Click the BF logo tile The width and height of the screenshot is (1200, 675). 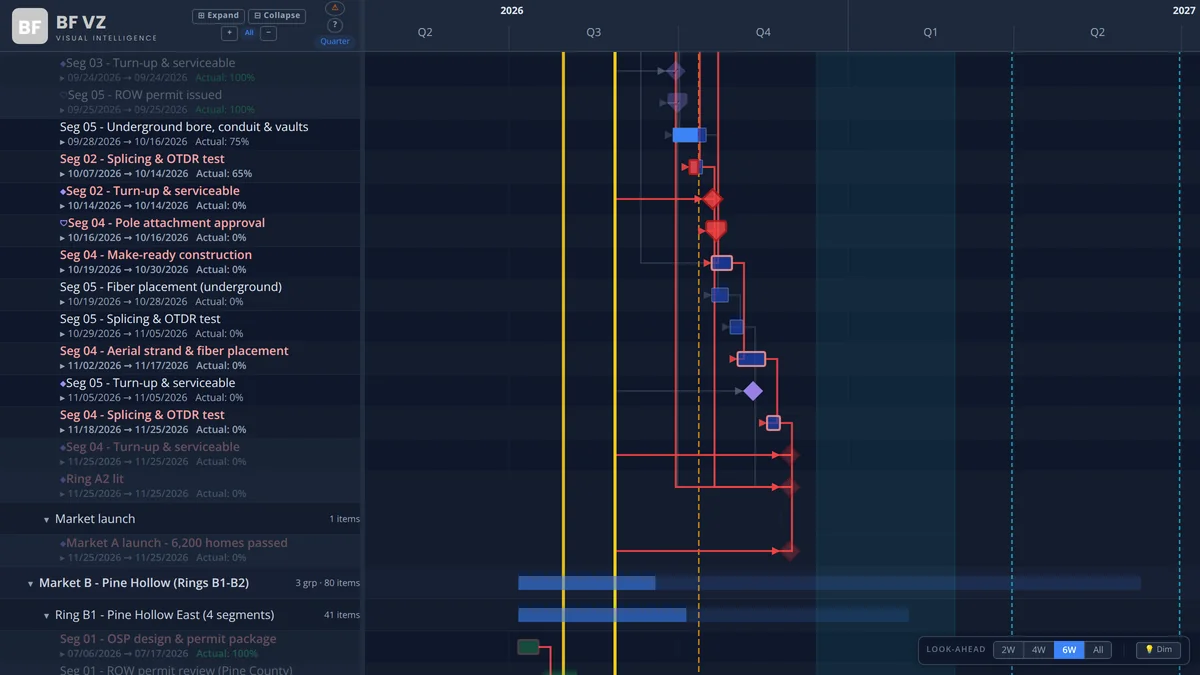click(30, 27)
